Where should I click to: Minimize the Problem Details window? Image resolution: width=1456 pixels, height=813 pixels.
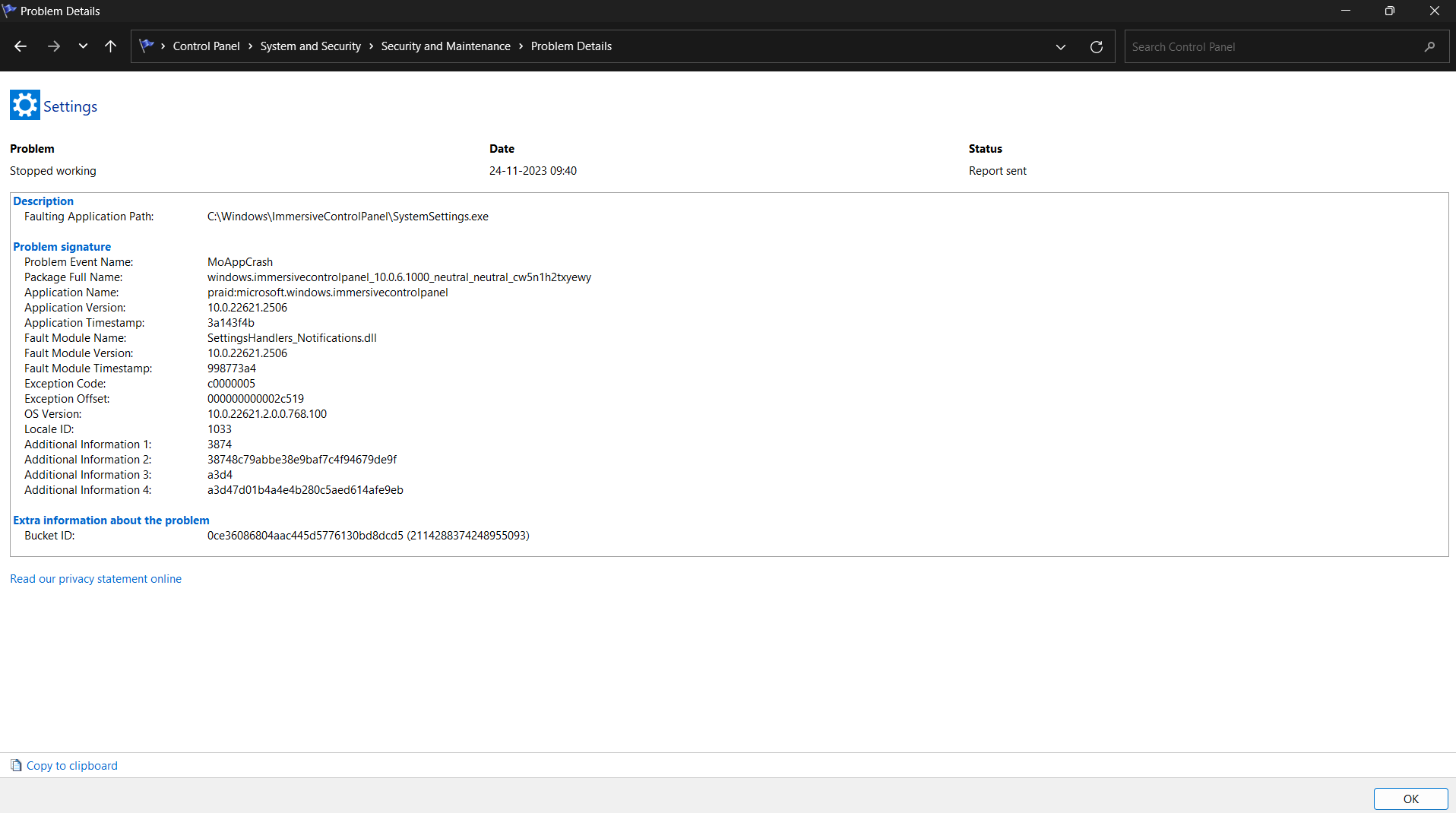pos(1346,11)
